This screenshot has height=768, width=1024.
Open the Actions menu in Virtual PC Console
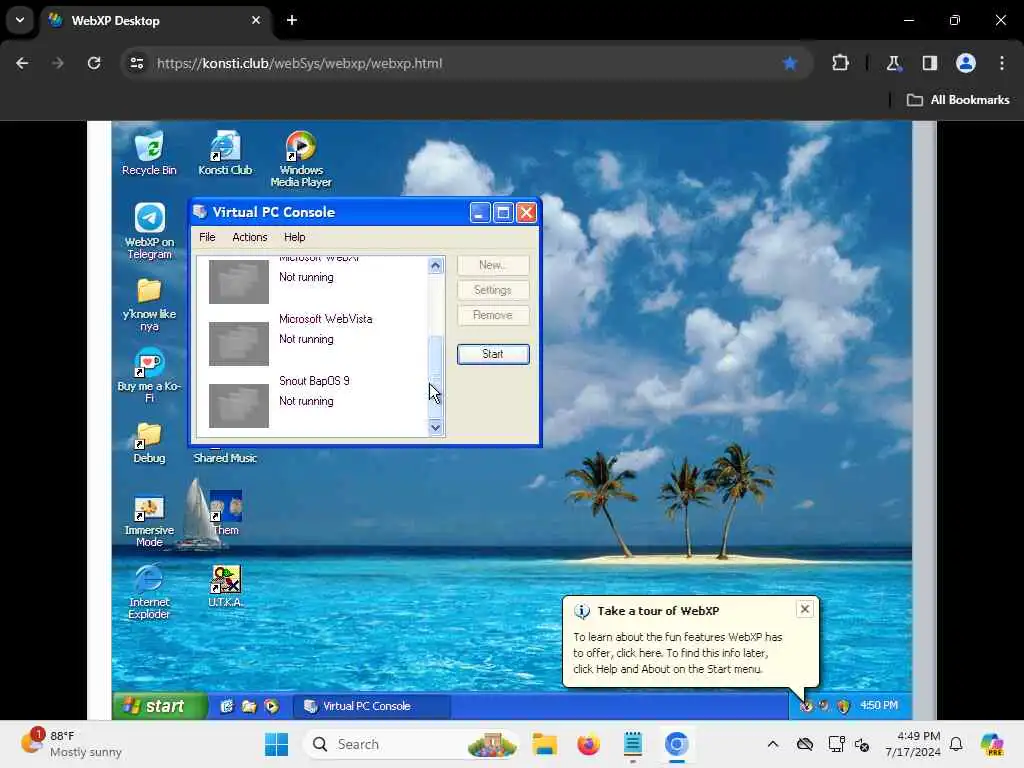(x=249, y=237)
